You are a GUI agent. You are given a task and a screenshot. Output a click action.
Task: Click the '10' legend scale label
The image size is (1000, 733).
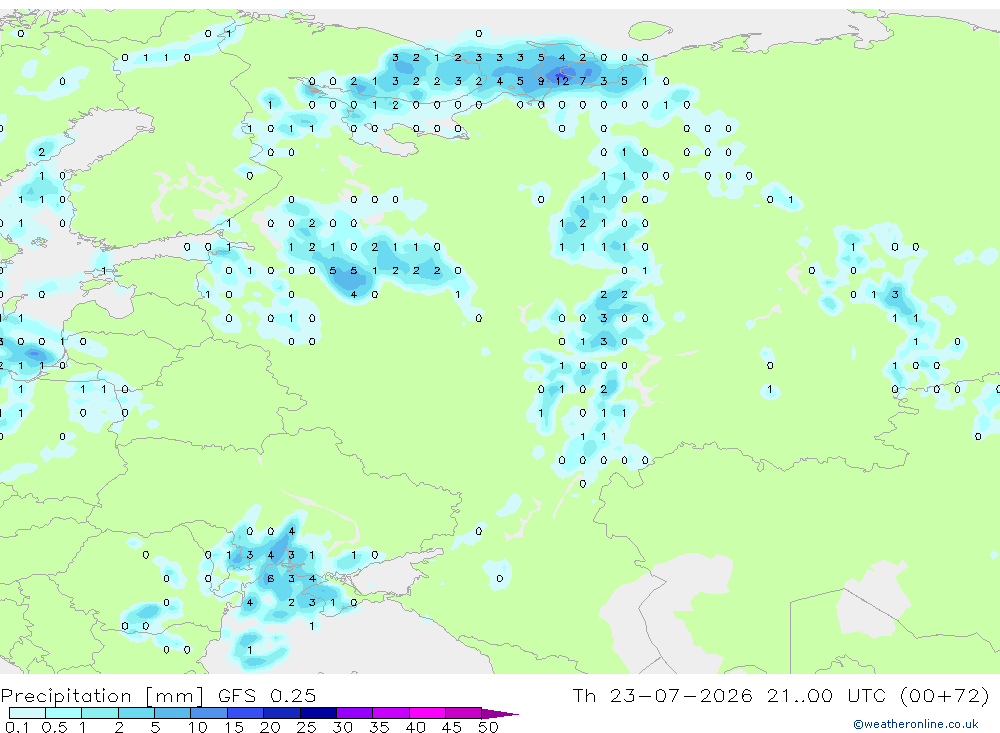coord(198,727)
